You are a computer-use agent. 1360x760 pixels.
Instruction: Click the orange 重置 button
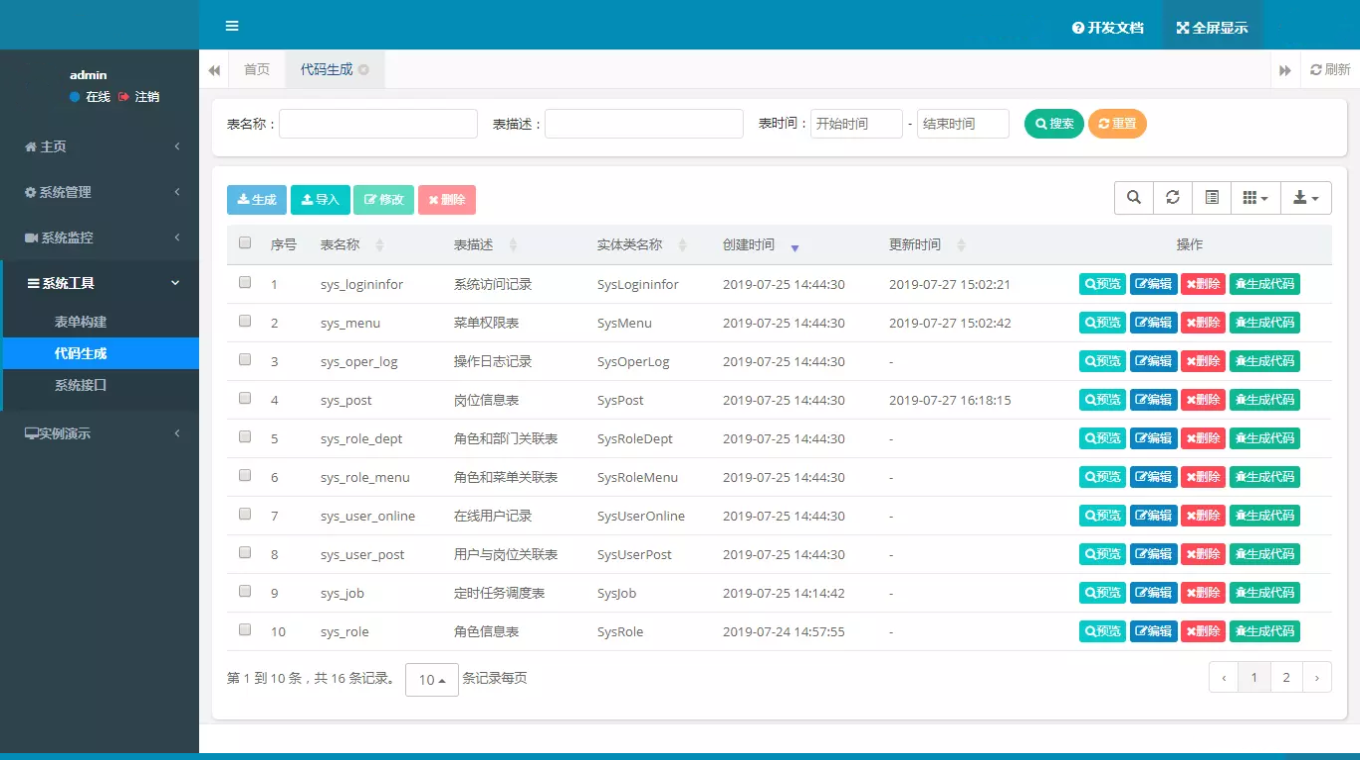[1117, 124]
